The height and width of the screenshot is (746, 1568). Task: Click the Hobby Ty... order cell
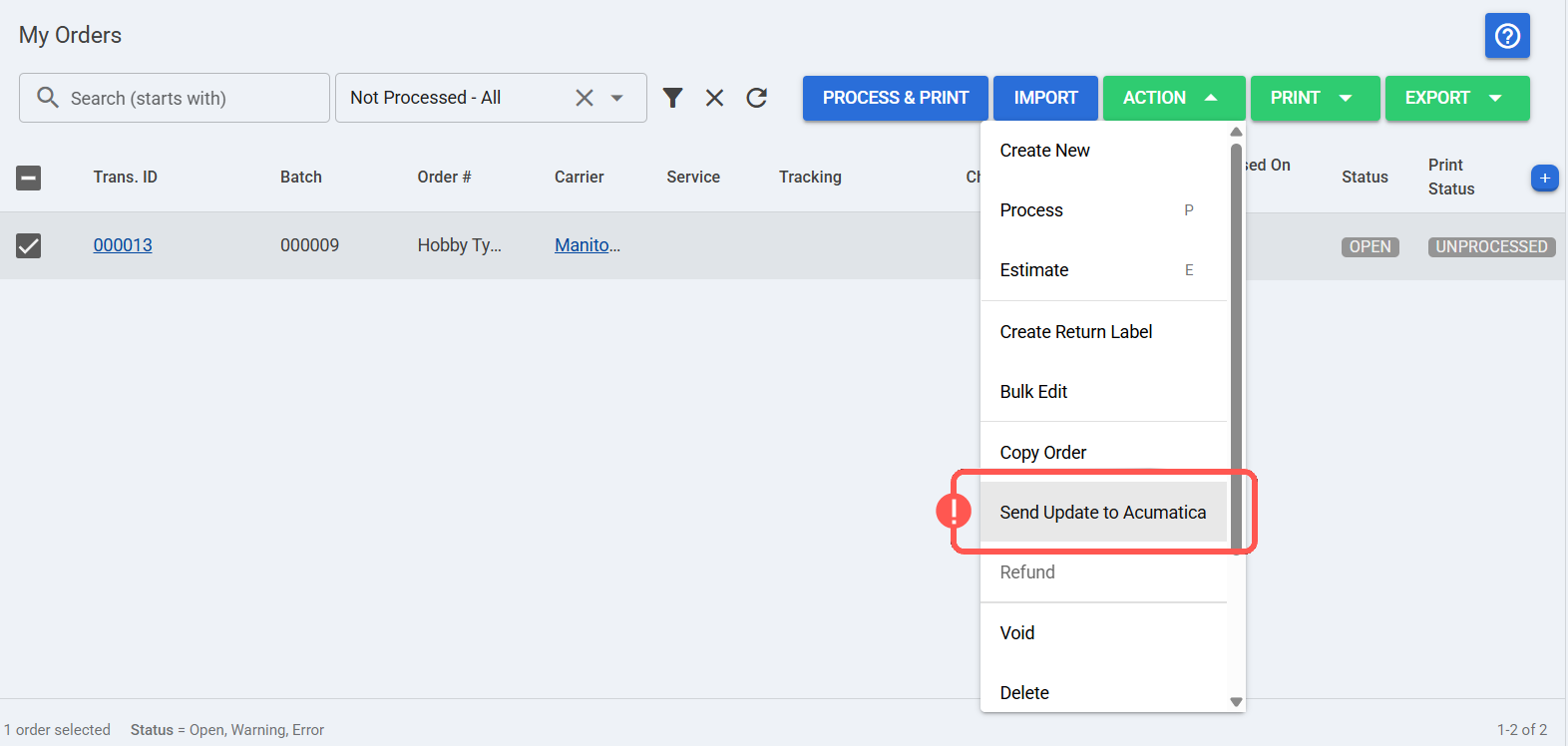(x=459, y=245)
